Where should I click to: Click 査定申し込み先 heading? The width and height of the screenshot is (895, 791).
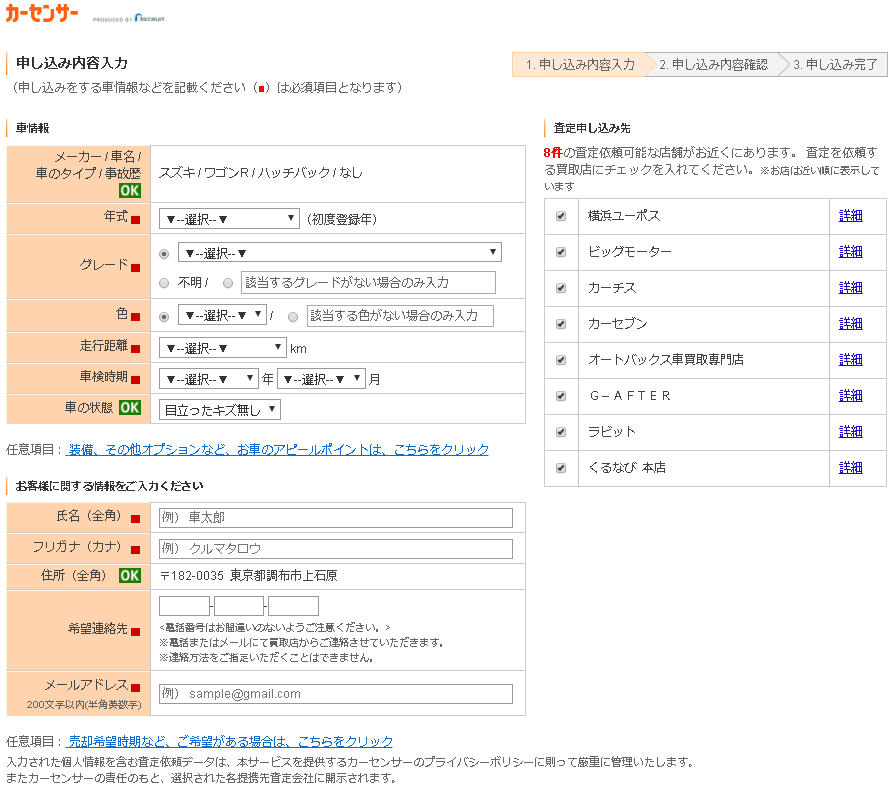point(592,128)
